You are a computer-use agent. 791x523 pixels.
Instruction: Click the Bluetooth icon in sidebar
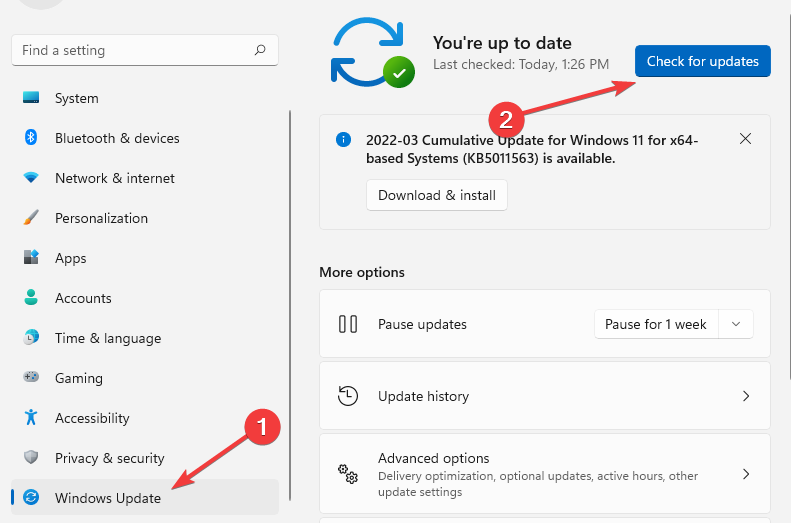[x=31, y=137]
